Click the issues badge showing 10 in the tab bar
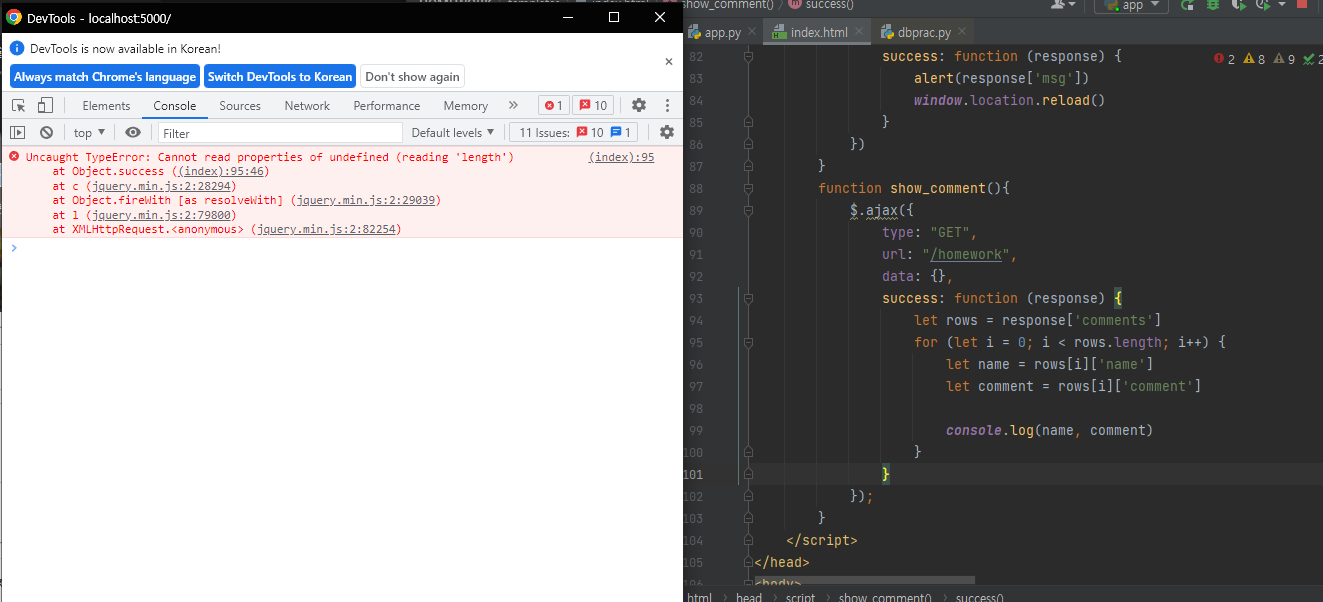This screenshot has width=1323, height=602. (592, 105)
